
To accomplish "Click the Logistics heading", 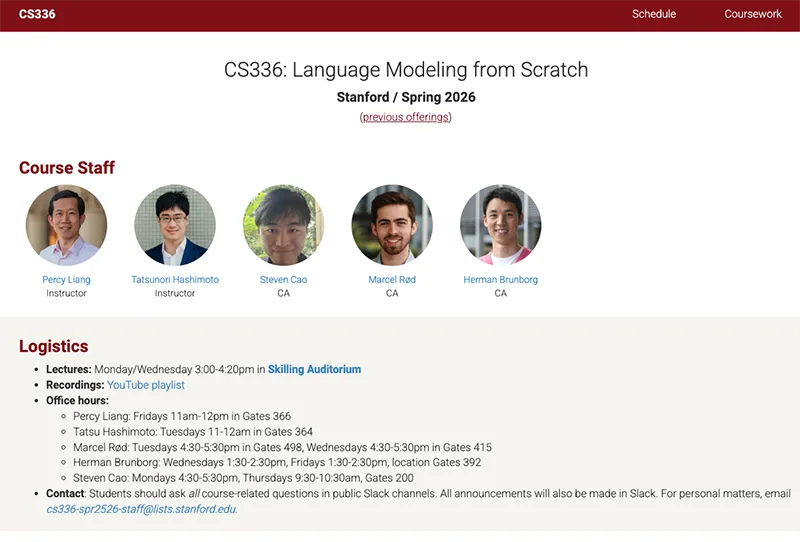I will (54, 346).
